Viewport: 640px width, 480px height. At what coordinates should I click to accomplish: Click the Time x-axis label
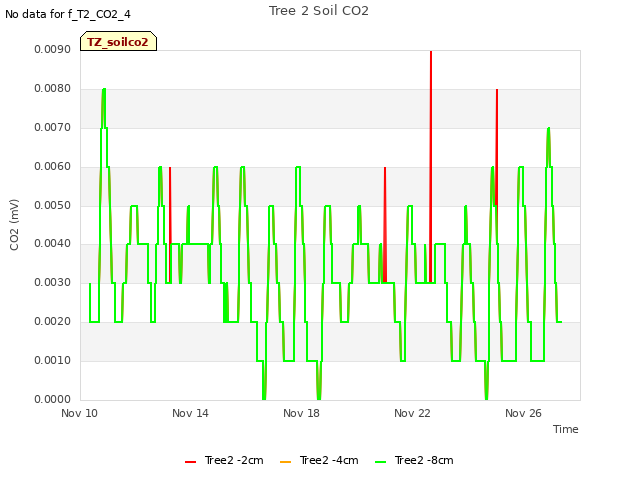pos(565,429)
